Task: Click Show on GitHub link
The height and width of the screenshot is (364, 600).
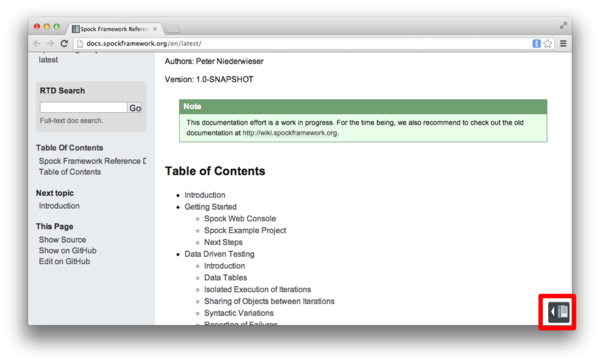Action: tap(67, 251)
